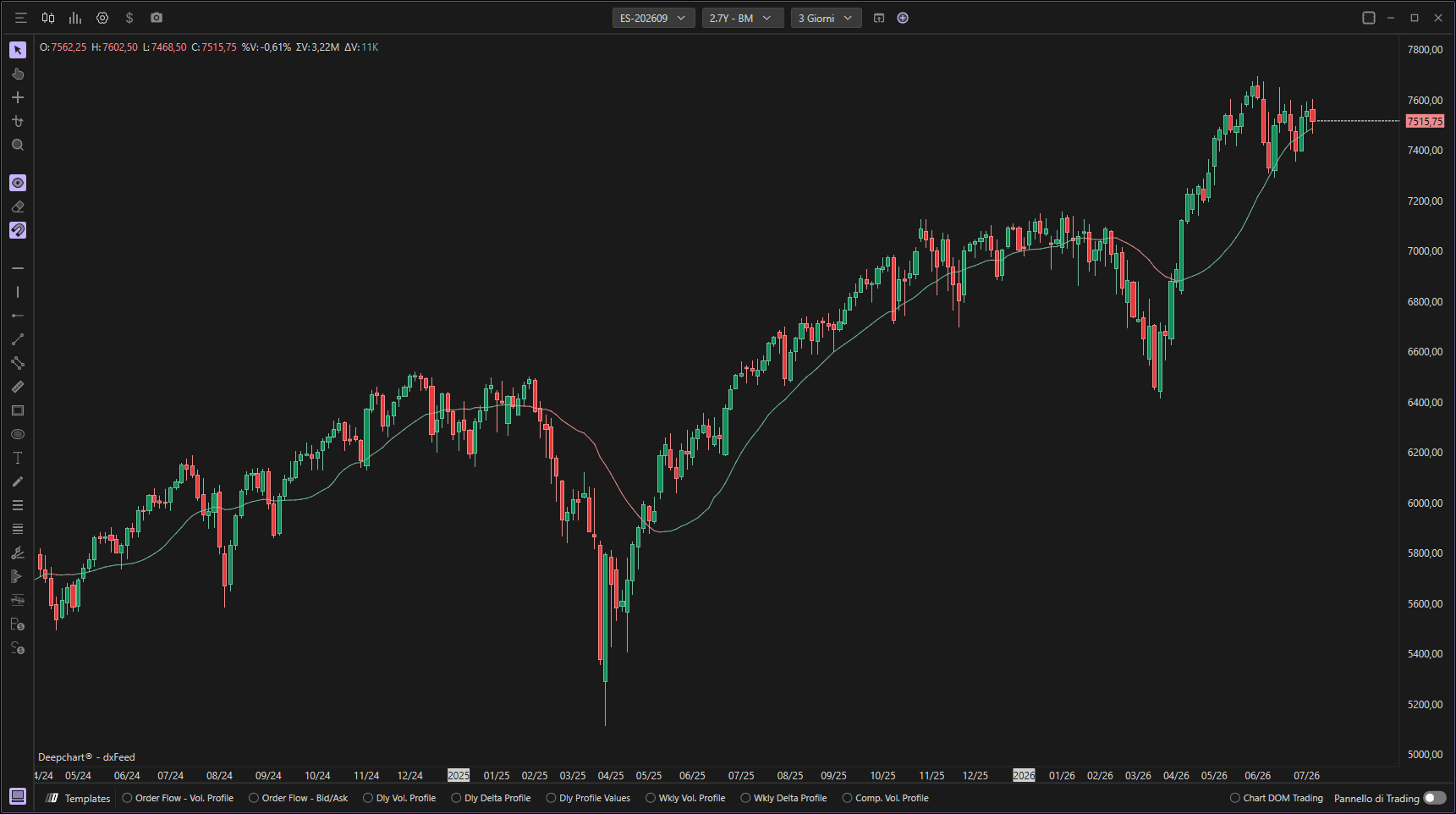Click the 07/26 date axis label
1456x814 pixels.
click(1306, 775)
